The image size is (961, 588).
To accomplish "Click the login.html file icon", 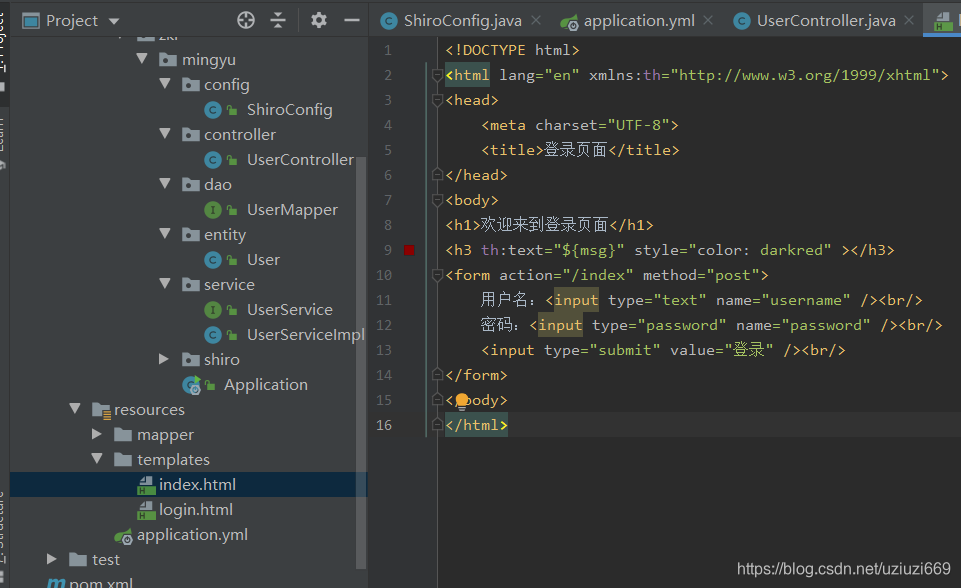I will [146, 510].
